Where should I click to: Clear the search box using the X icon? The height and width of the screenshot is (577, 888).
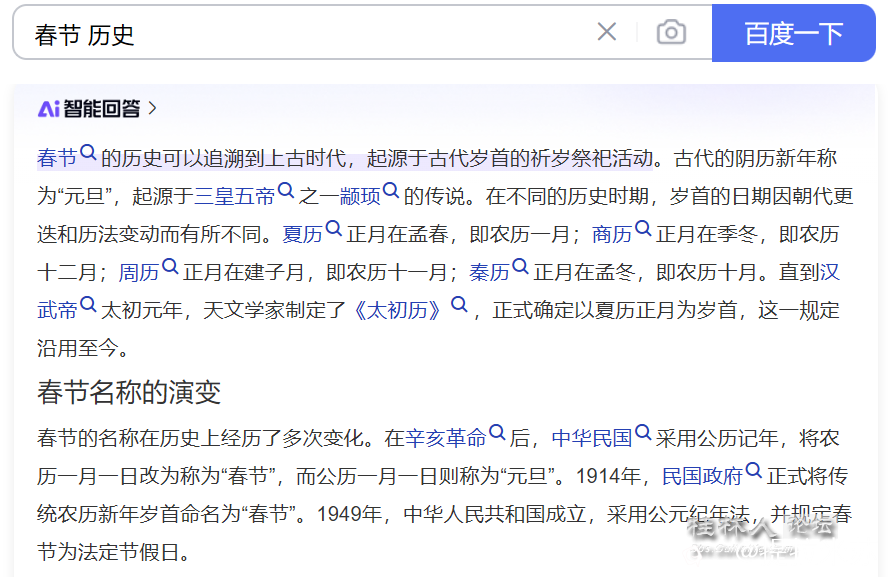[607, 32]
